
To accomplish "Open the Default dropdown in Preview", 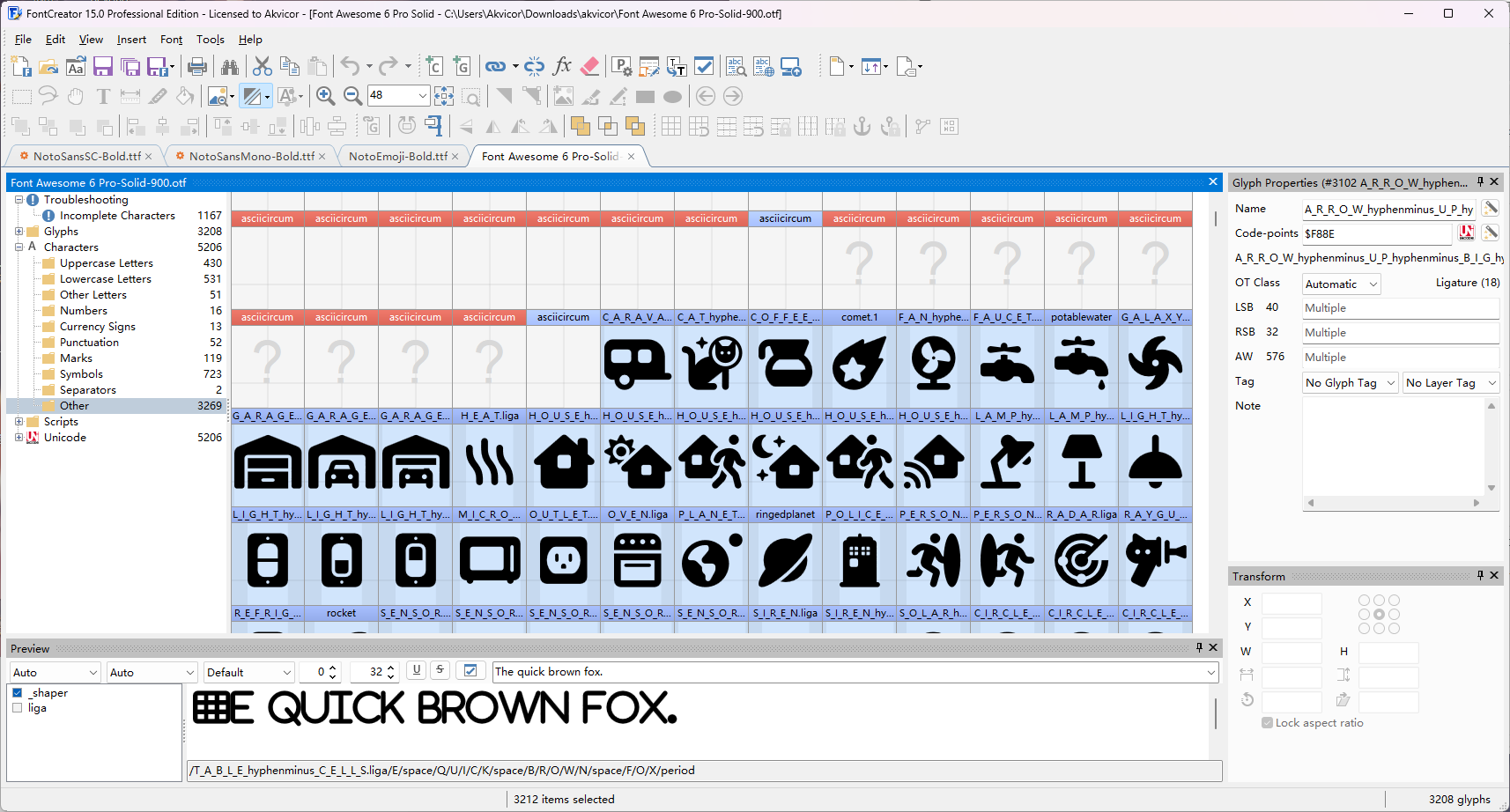I will click(x=249, y=672).
